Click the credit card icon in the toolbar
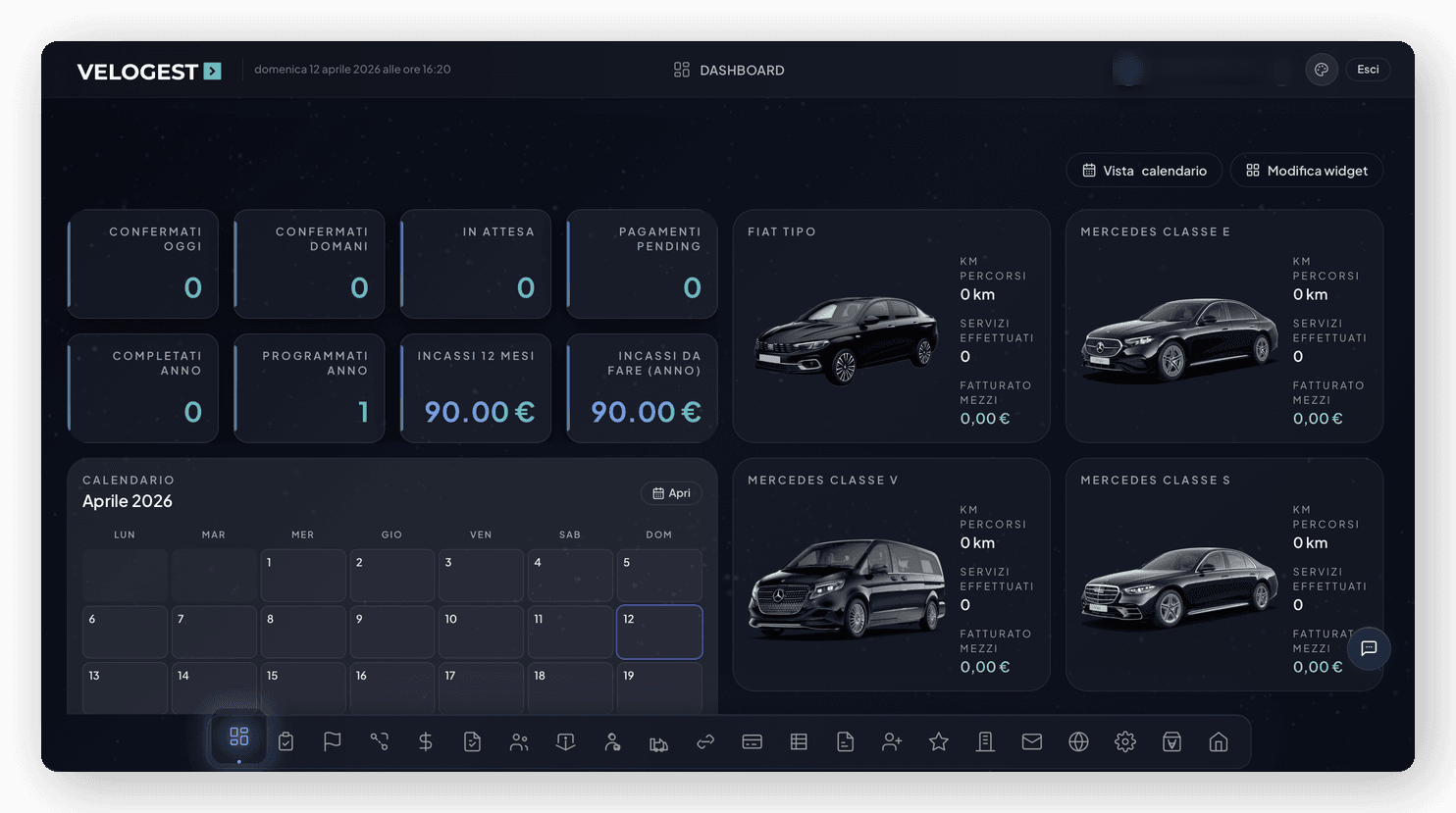Image resolution: width=1456 pixels, height=813 pixels. coord(752,741)
